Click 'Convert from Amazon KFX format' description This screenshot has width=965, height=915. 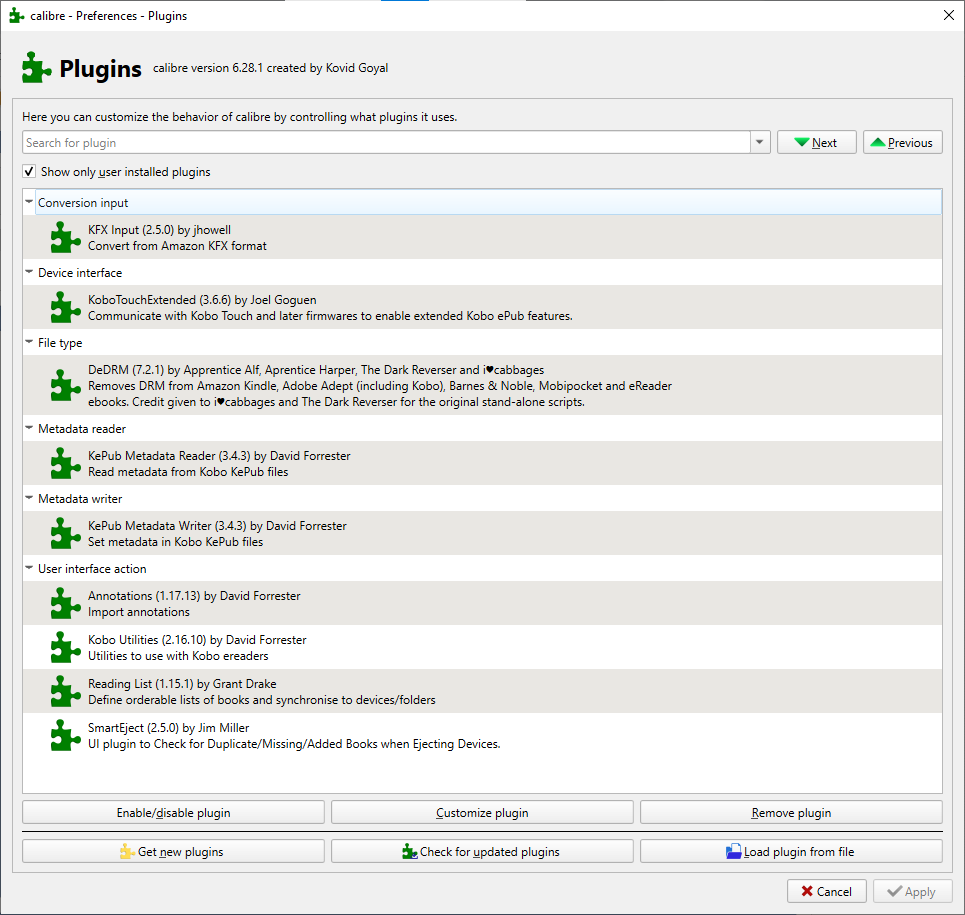[177, 246]
